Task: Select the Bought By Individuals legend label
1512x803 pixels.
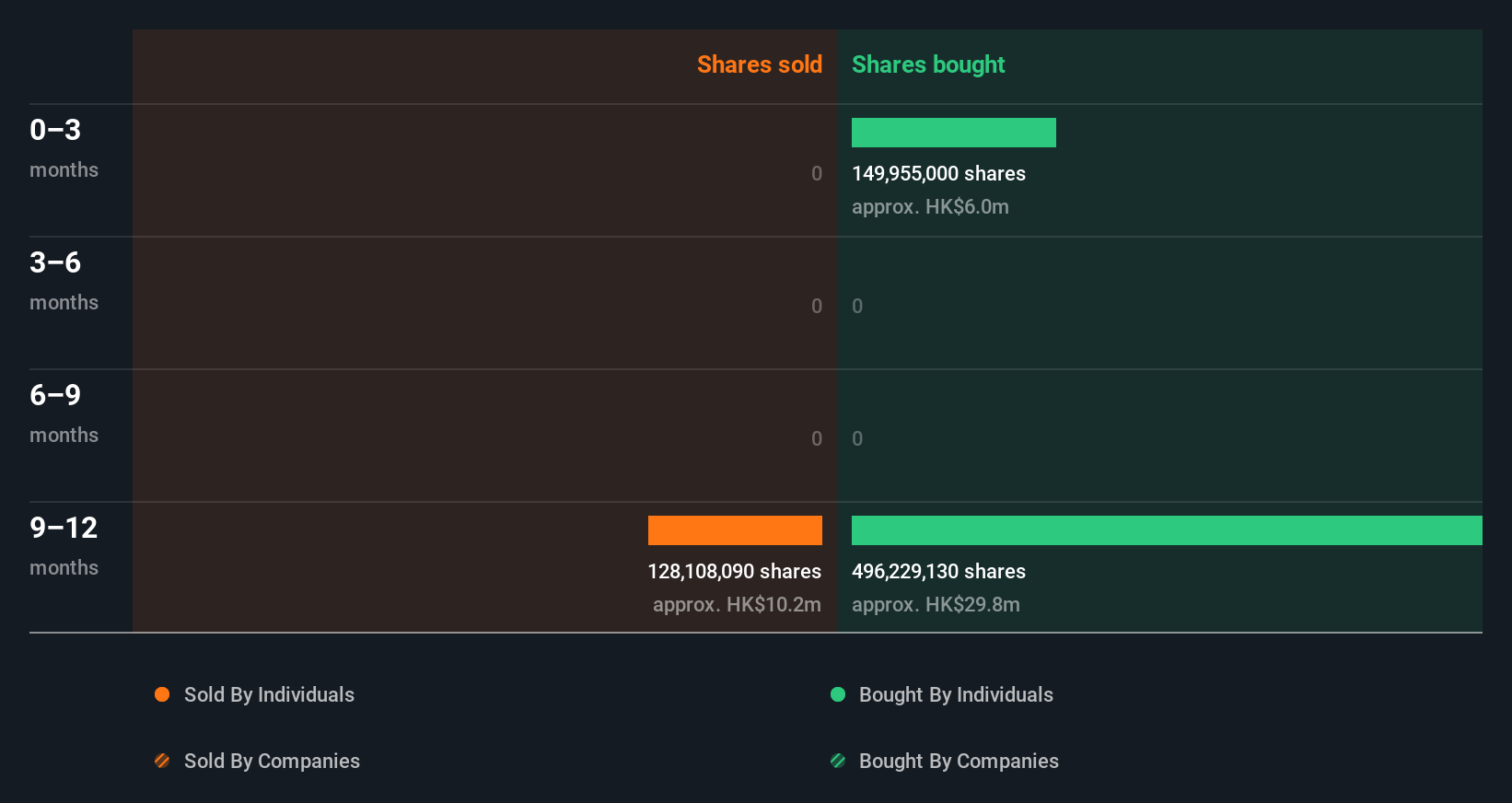Action: (956, 695)
